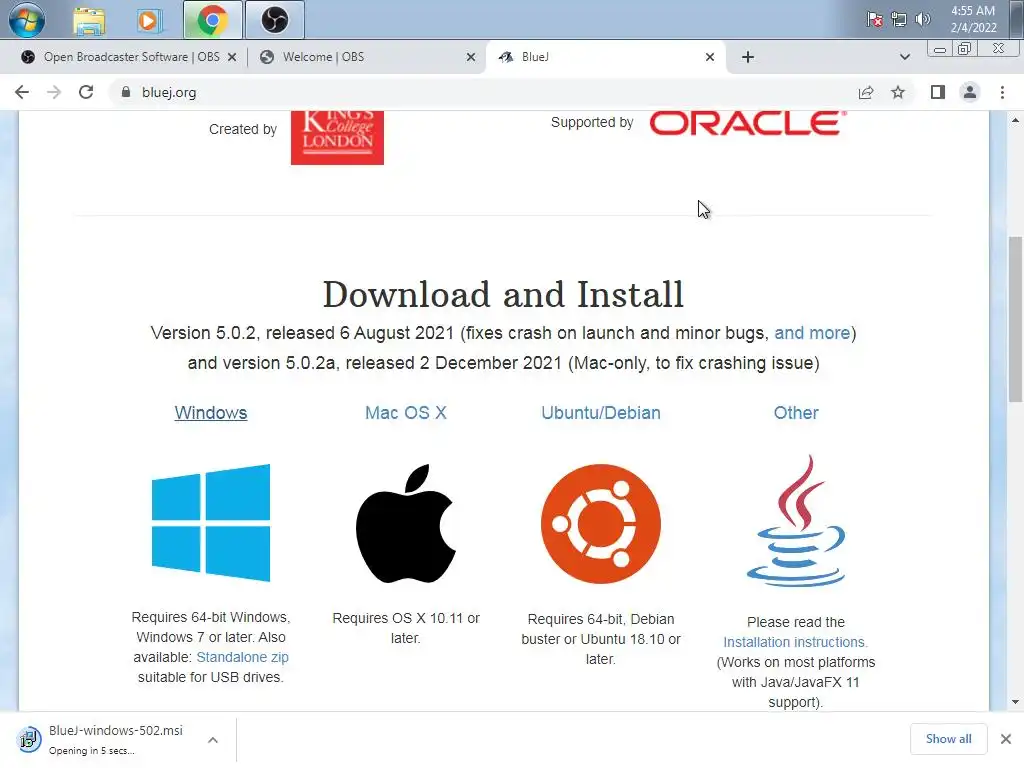Click the orange Ubuntu logo
Image resolution: width=1024 pixels, height=768 pixels.
(601, 524)
